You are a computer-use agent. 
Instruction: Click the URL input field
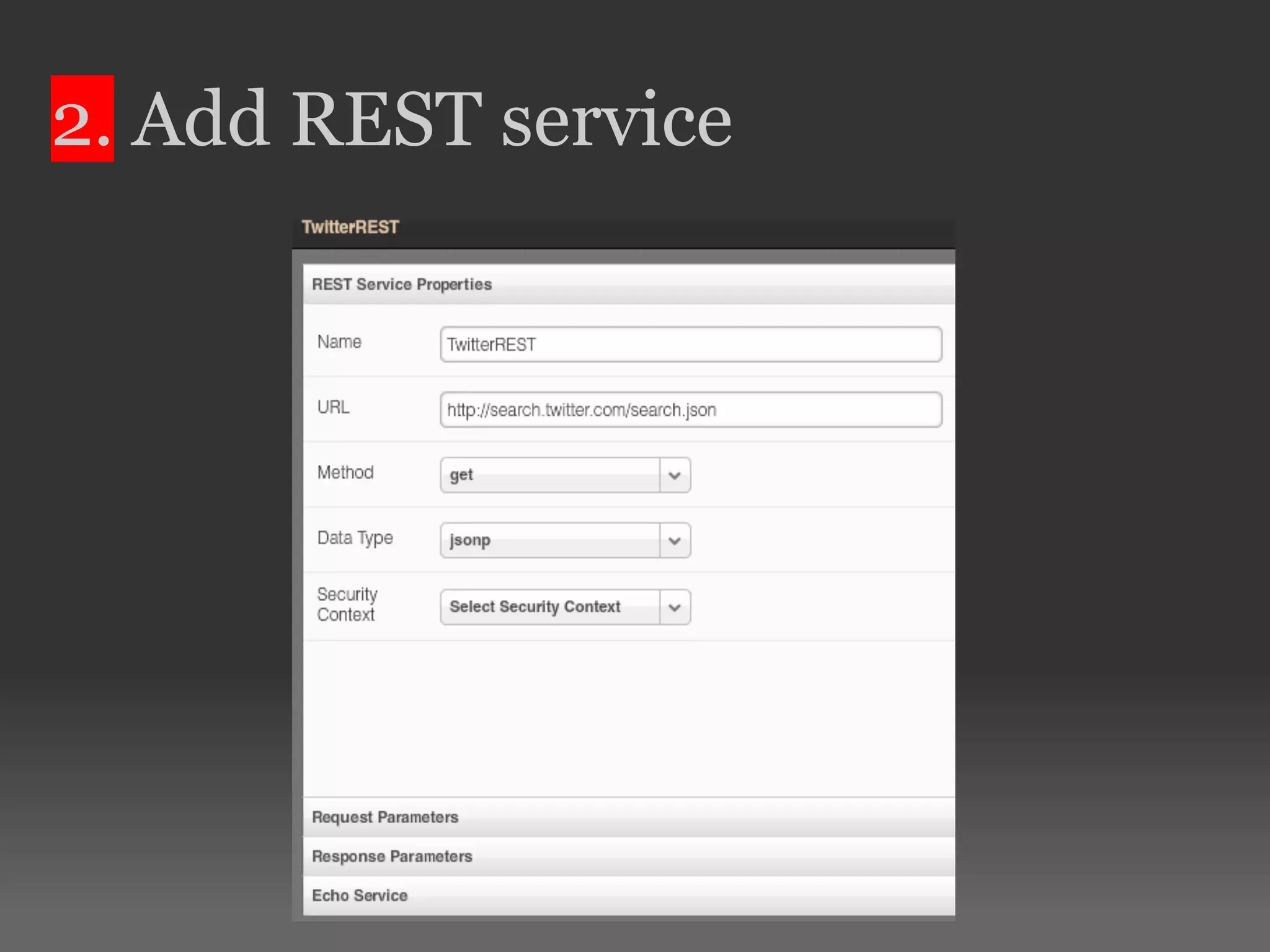691,410
